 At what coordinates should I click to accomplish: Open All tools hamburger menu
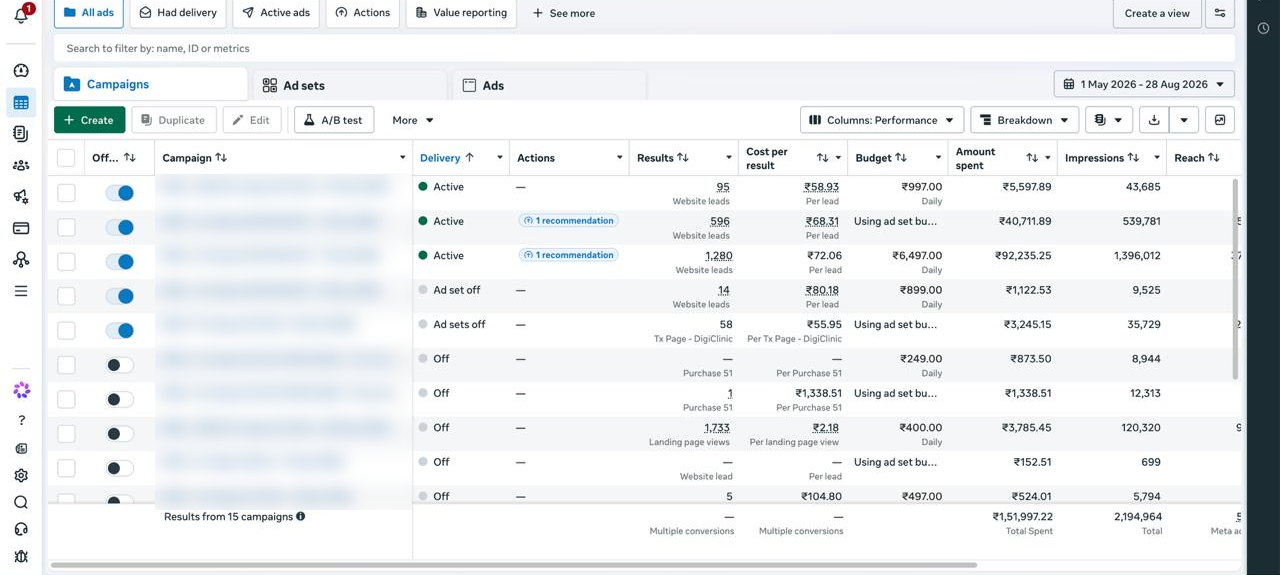21,291
